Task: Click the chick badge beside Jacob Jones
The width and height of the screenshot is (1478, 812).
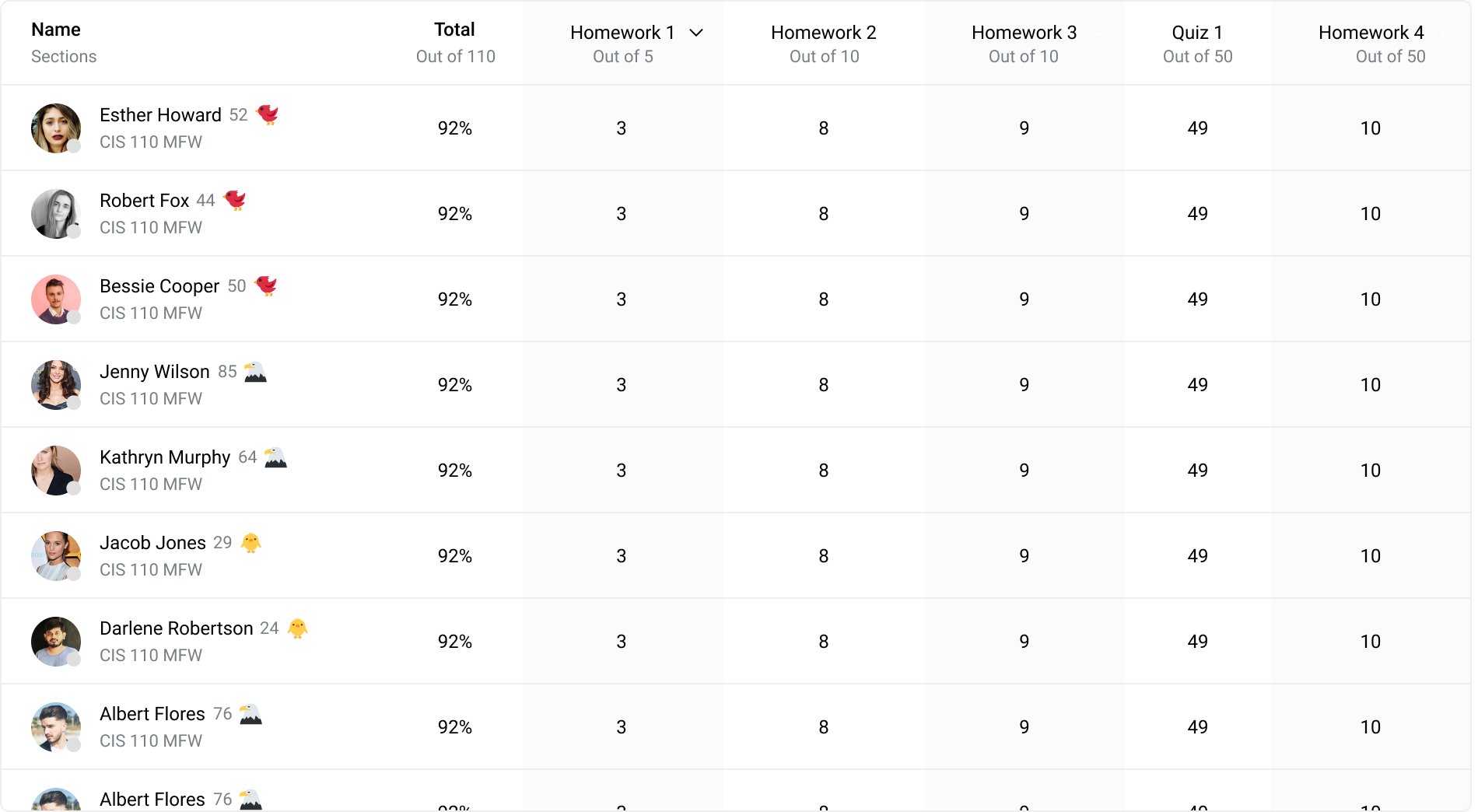Action: tap(250, 542)
